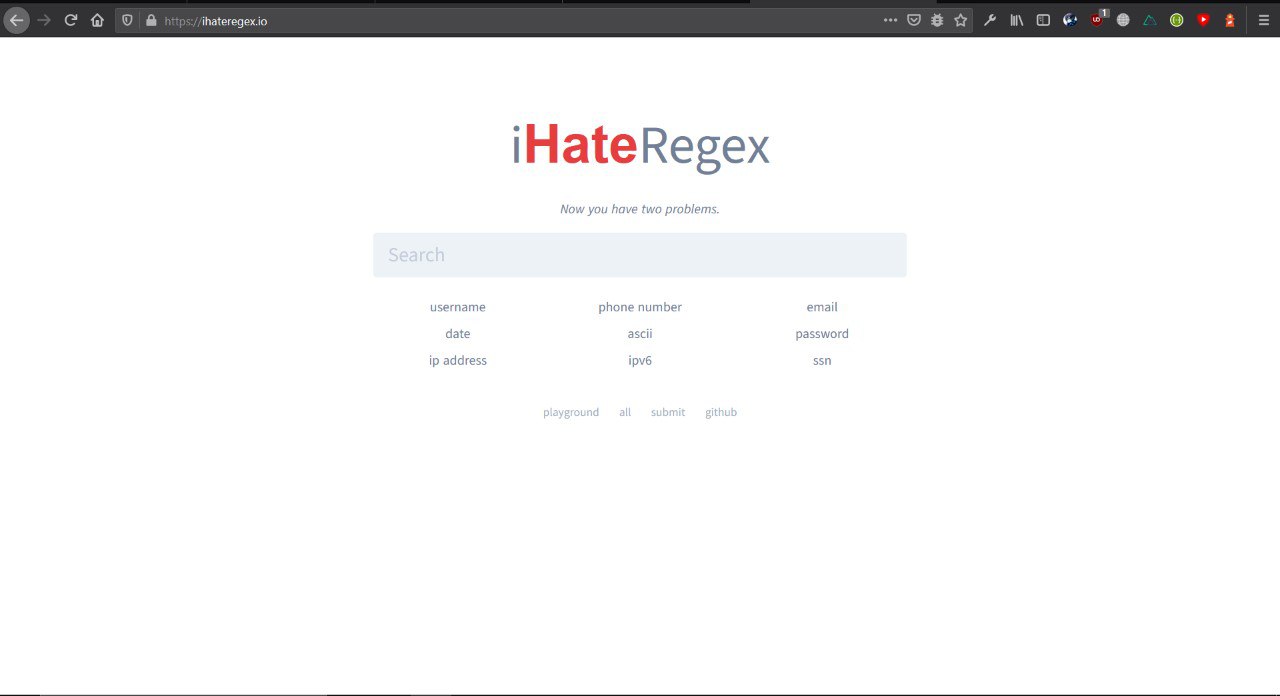Viewport: 1280px width, 696px height.
Task: Open the ip address regex
Action: point(458,361)
